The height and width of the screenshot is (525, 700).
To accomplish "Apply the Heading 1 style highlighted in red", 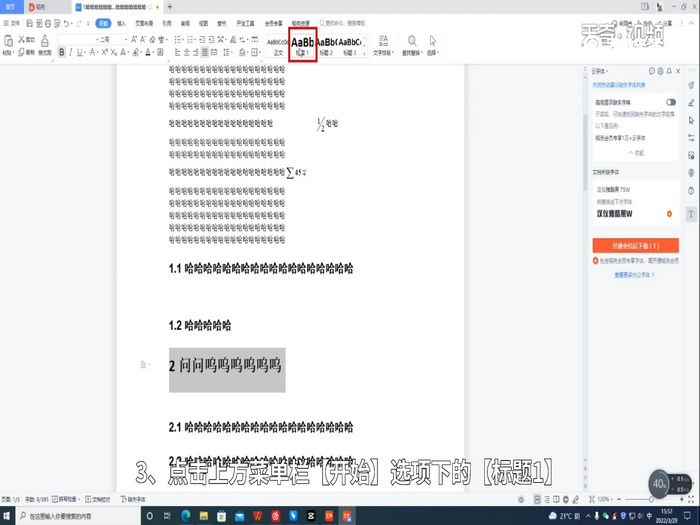I will [303, 44].
